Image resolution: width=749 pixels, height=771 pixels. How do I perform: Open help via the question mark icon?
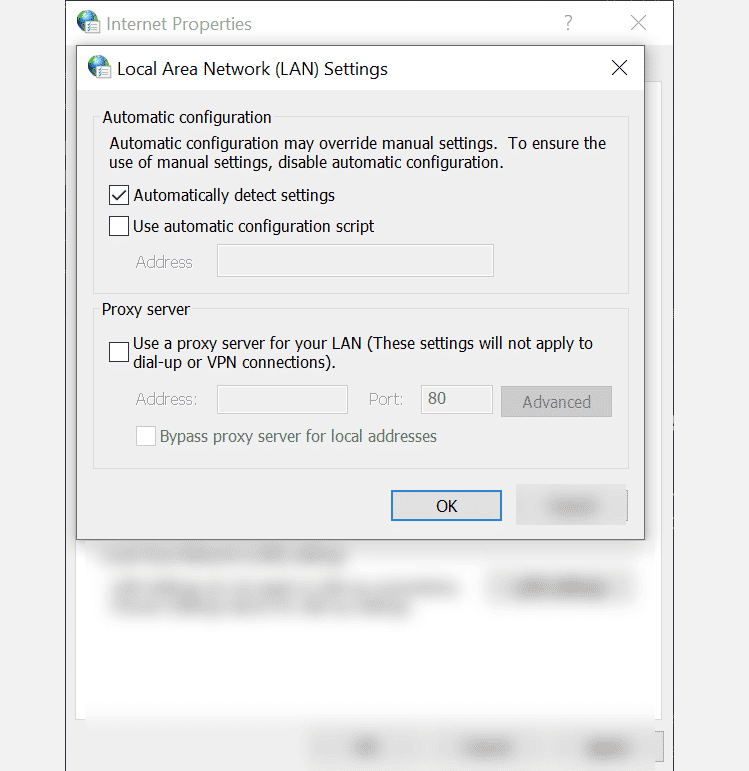click(x=568, y=23)
